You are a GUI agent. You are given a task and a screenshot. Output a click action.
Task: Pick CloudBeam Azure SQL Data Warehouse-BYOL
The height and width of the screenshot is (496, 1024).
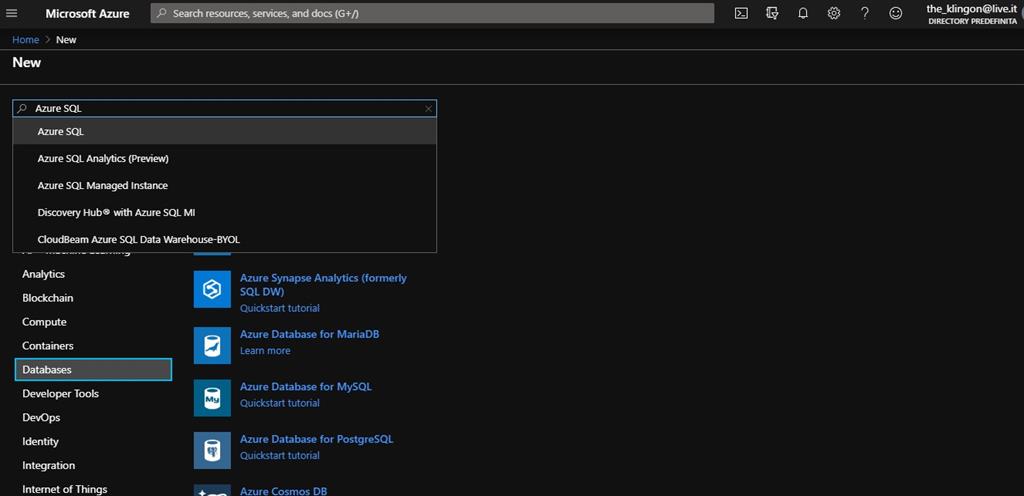(x=225, y=240)
